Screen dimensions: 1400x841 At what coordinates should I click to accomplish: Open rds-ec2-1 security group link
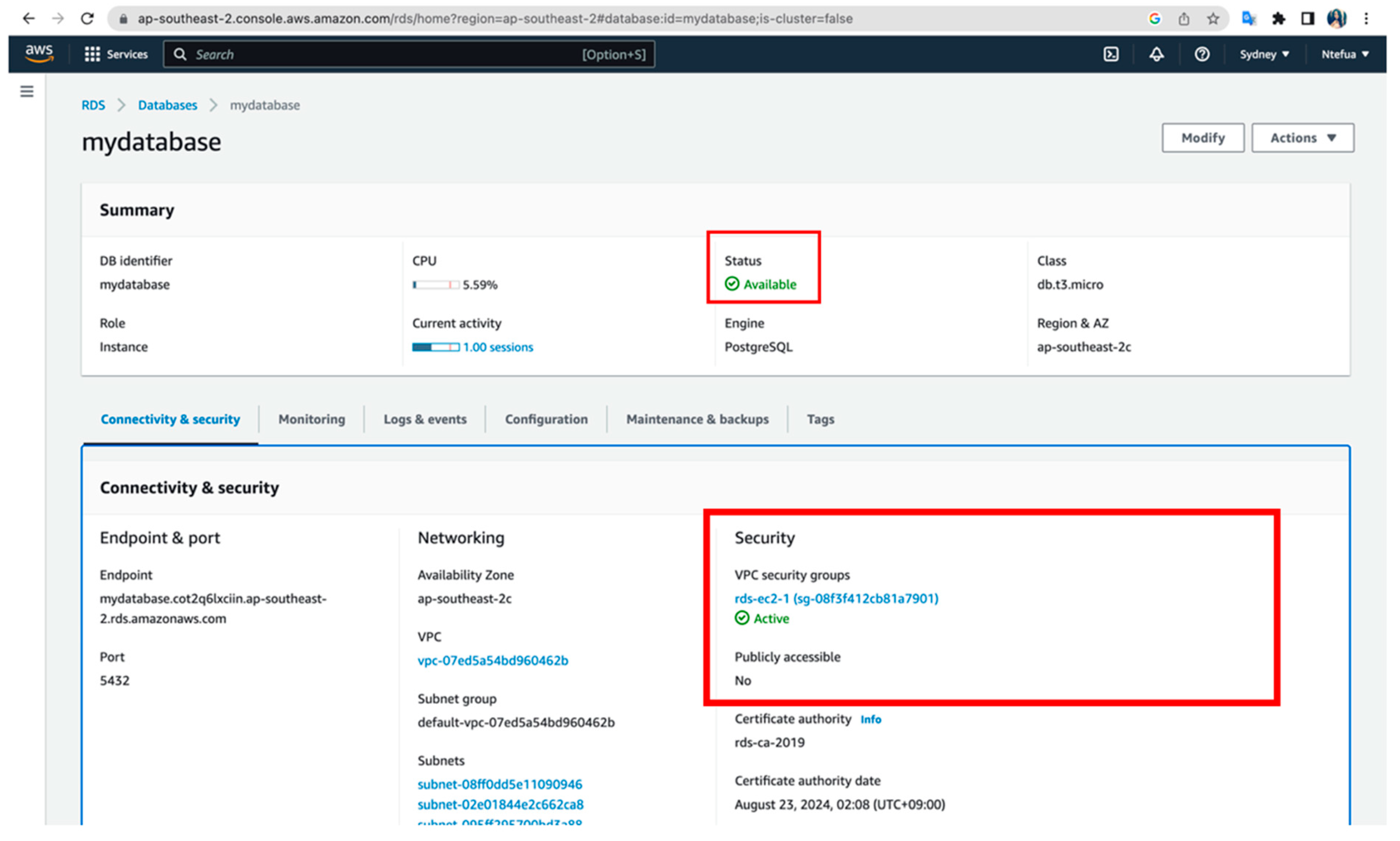tap(836, 598)
